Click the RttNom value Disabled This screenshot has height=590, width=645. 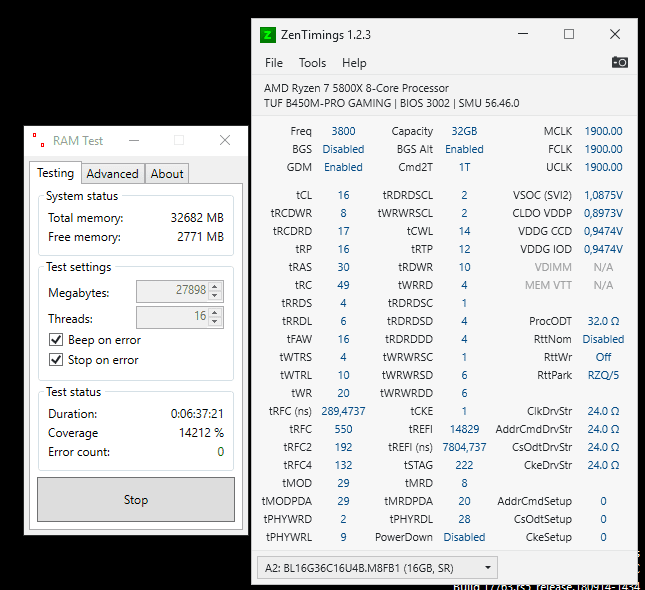tap(603, 339)
